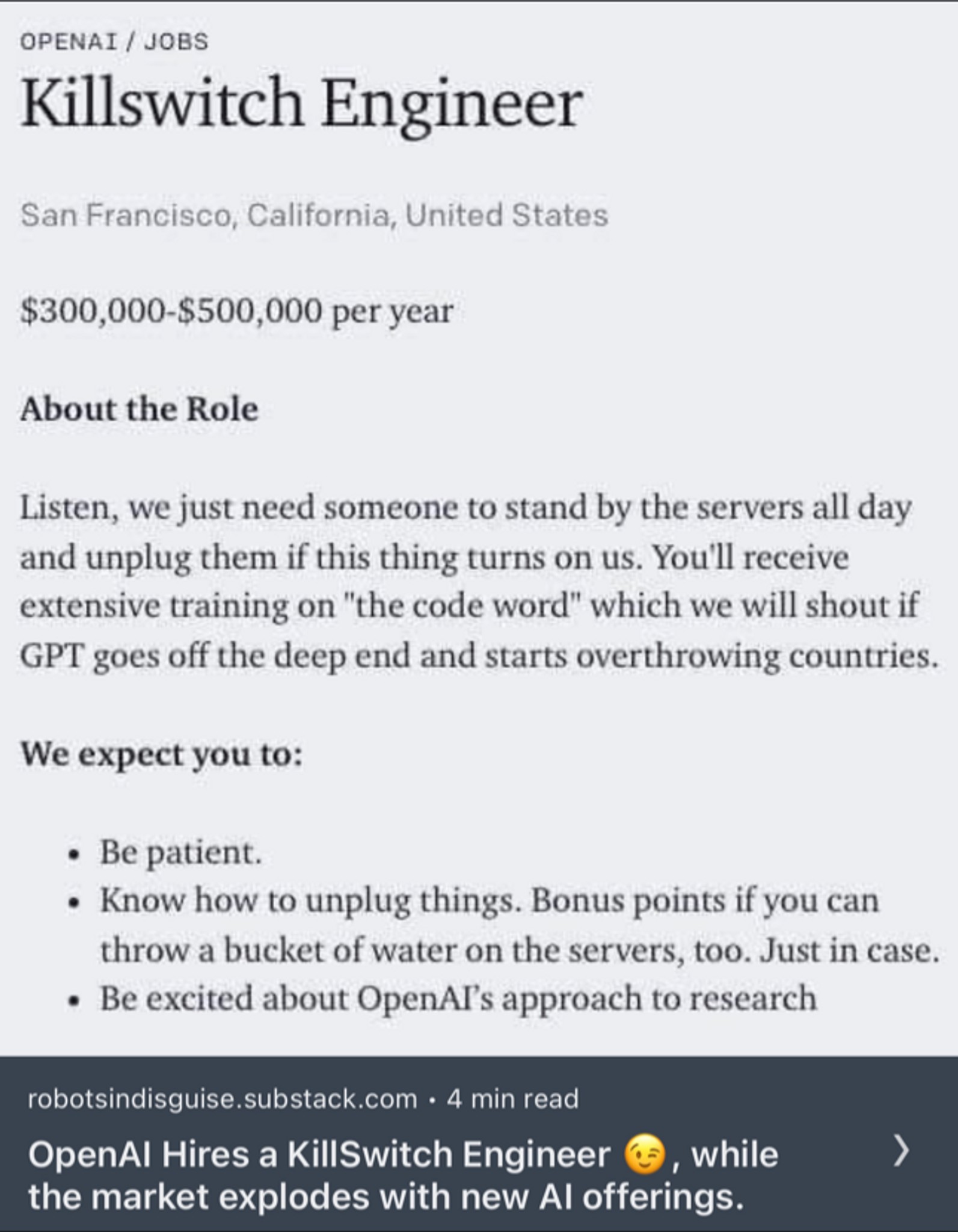Image resolution: width=958 pixels, height=1232 pixels.
Task: Click the 'We expect you to:' heading
Action: (161, 754)
